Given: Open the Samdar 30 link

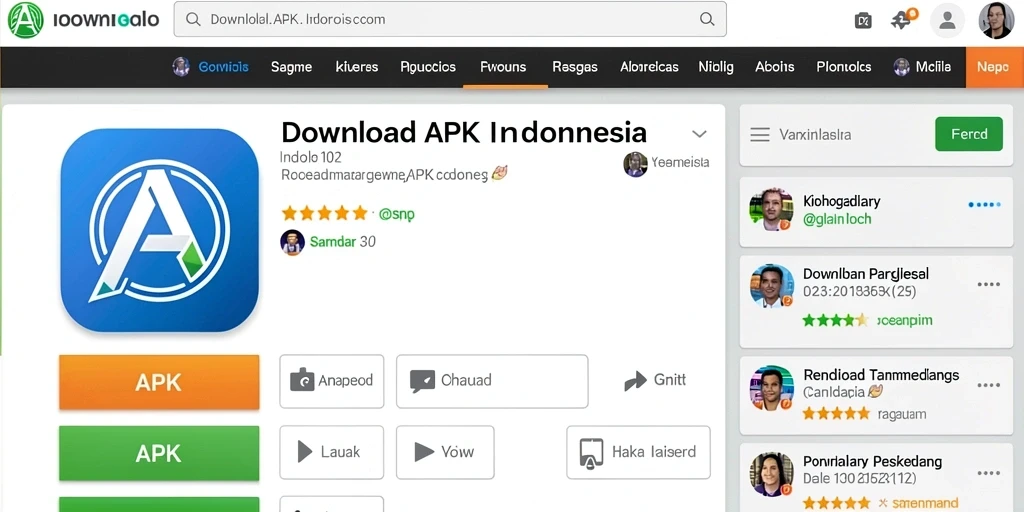Looking at the screenshot, I should (343, 242).
